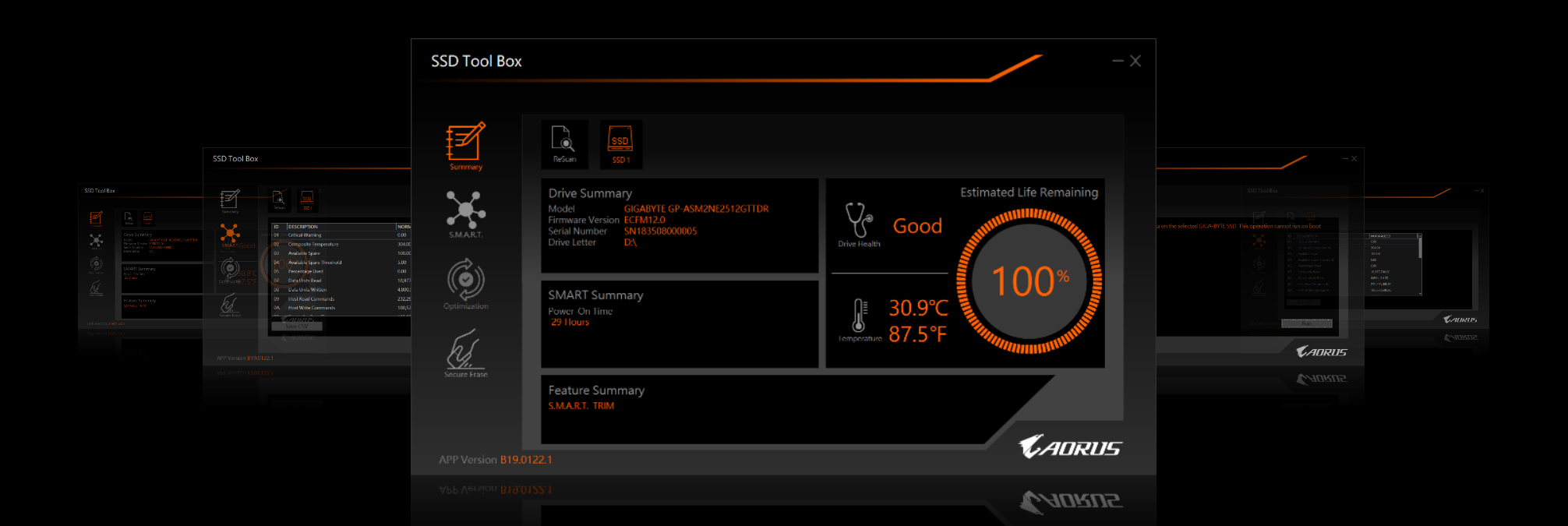
Task: Click the DESCRIPTION column header in the left table
Action: 341,227
